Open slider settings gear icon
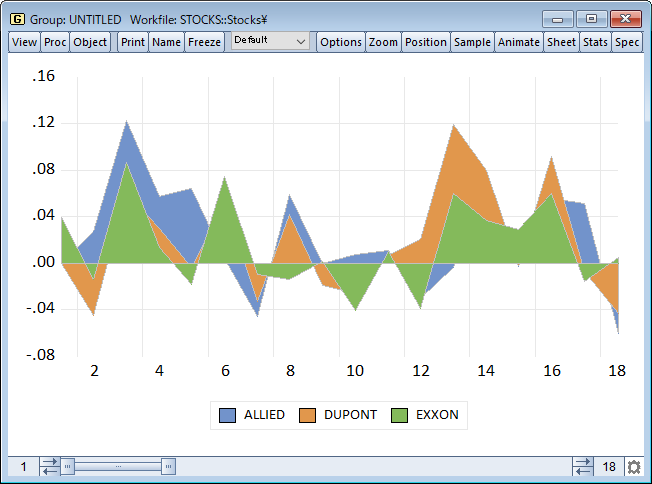The image size is (652, 484). pyautogui.click(x=634, y=467)
